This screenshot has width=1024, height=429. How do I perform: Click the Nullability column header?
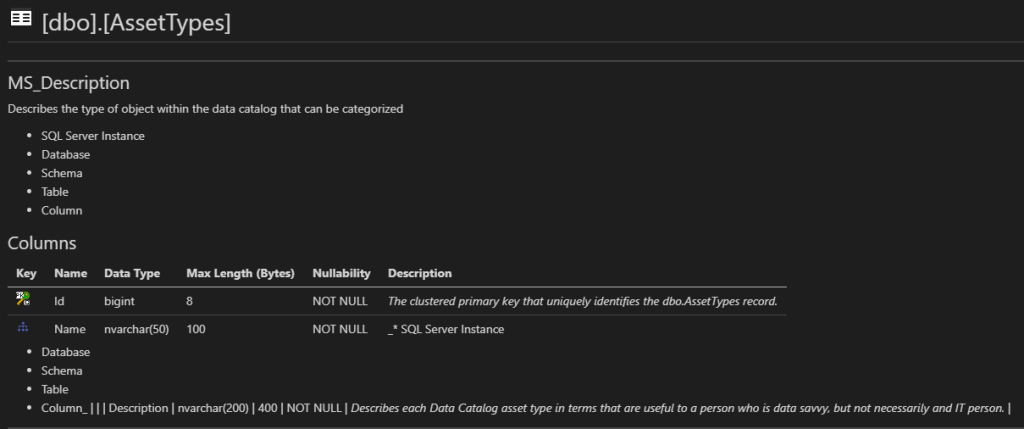pos(341,273)
